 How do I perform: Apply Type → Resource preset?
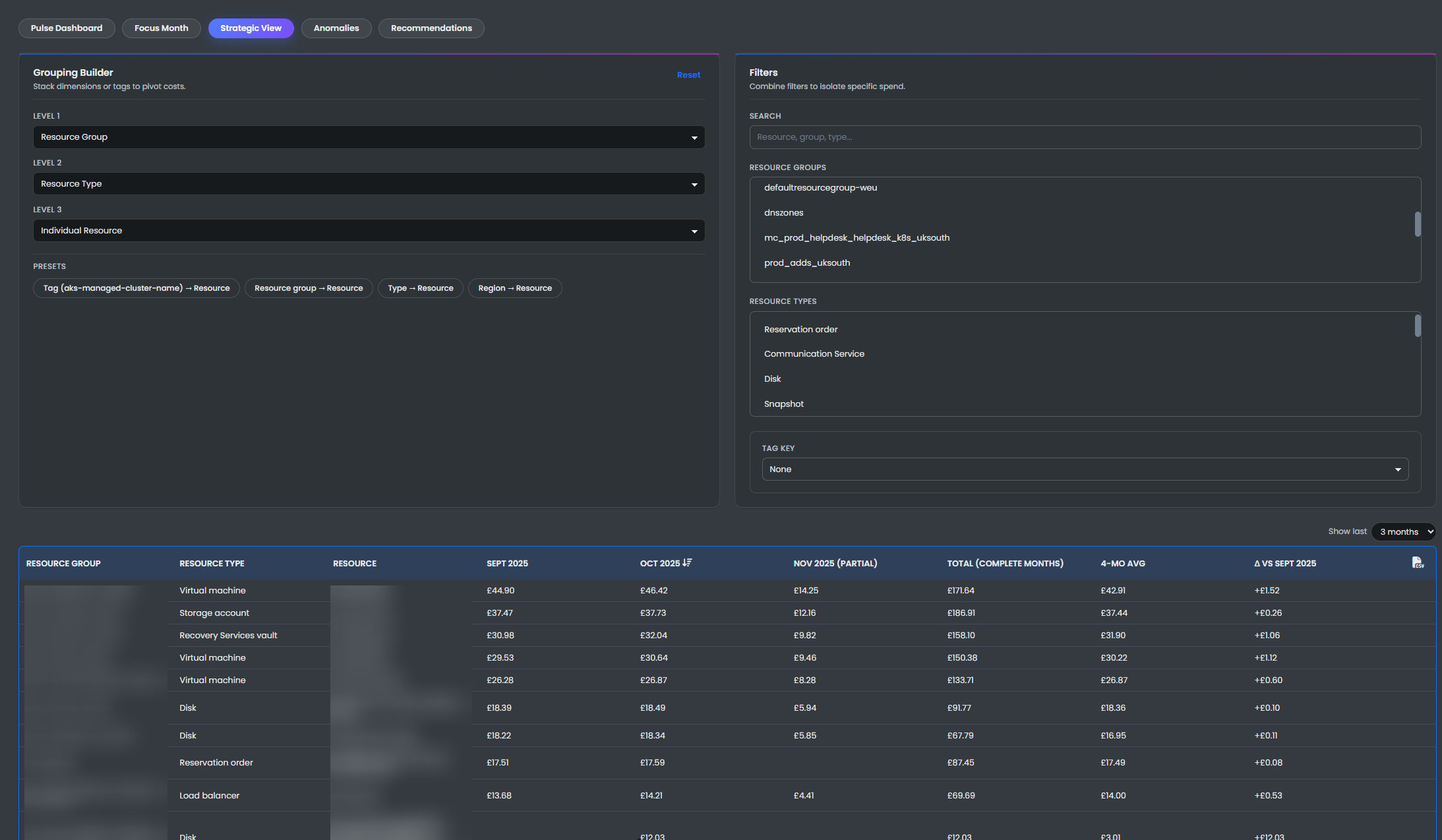(x=421, y=288)
